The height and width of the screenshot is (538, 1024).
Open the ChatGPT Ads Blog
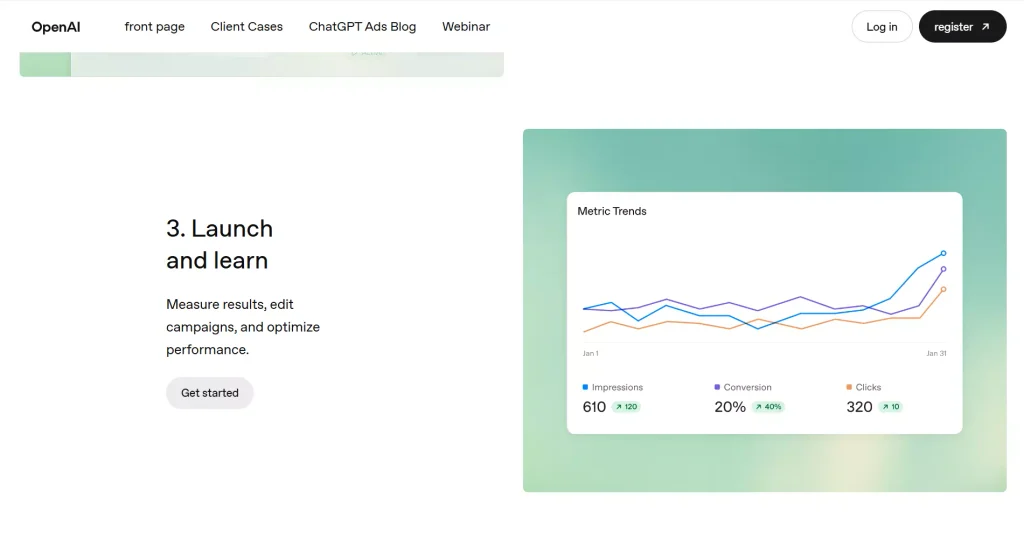point(362,27)
